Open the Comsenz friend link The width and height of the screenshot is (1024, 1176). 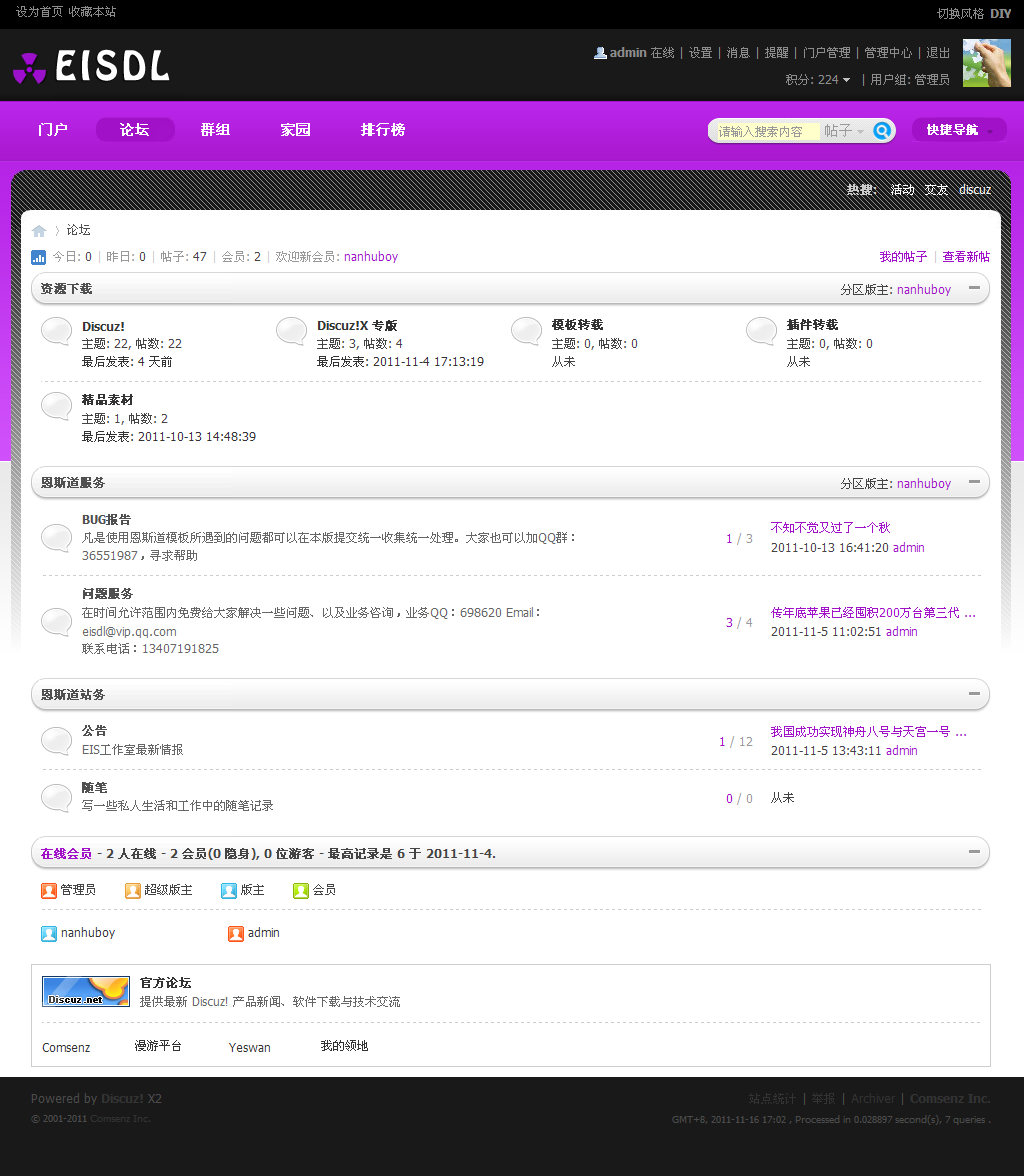tap(66, 1047)
